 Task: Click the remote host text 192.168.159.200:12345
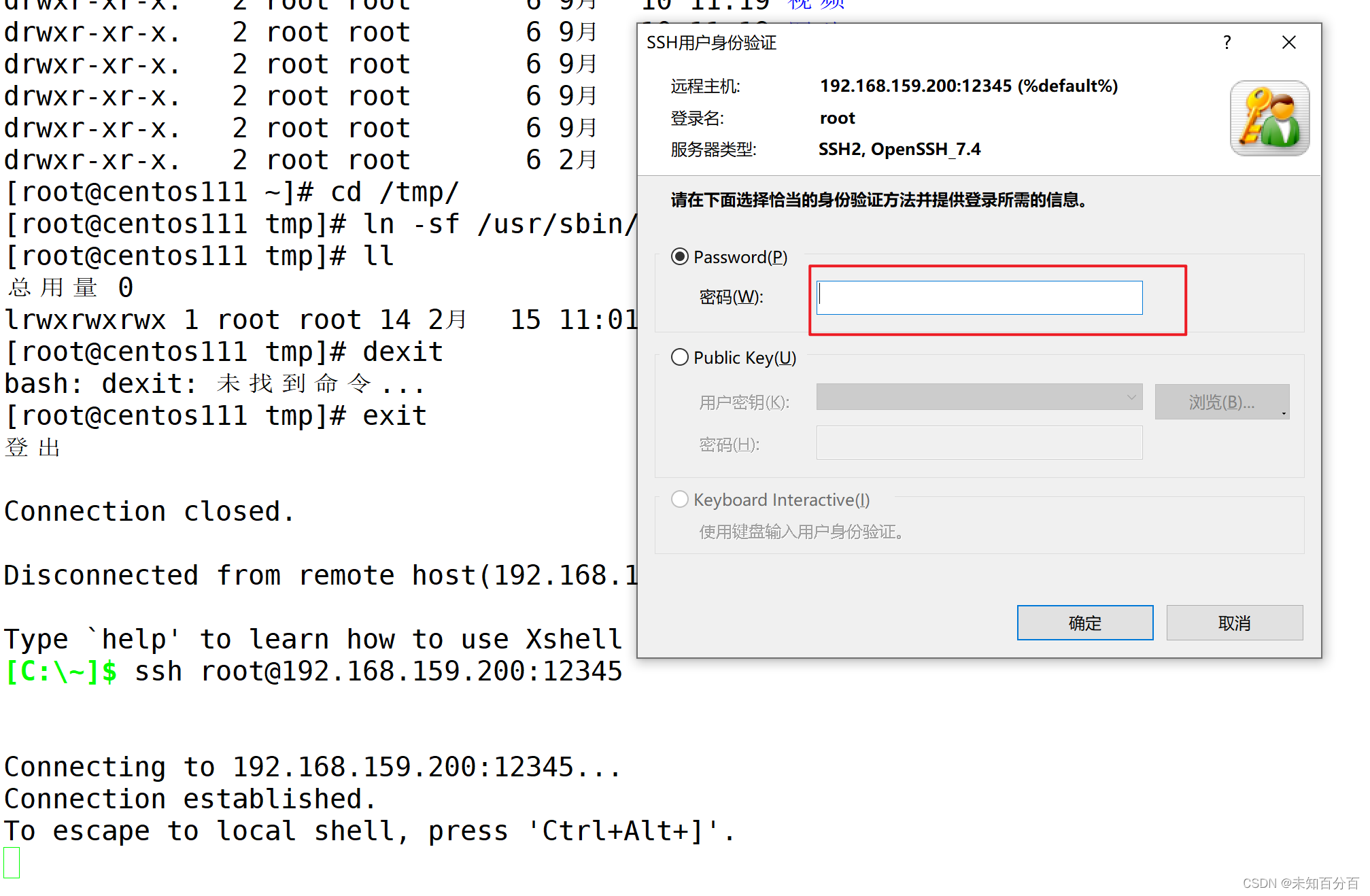pos(914,86)
